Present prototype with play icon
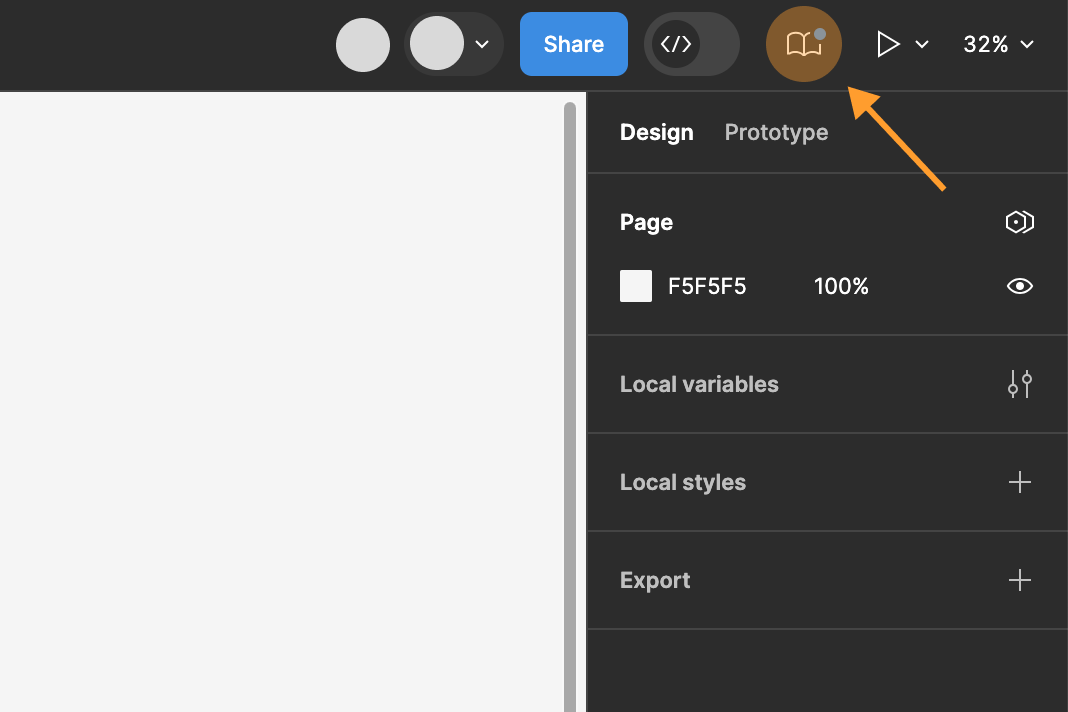Screen dimensions: 1068x712 coord(888,44)
